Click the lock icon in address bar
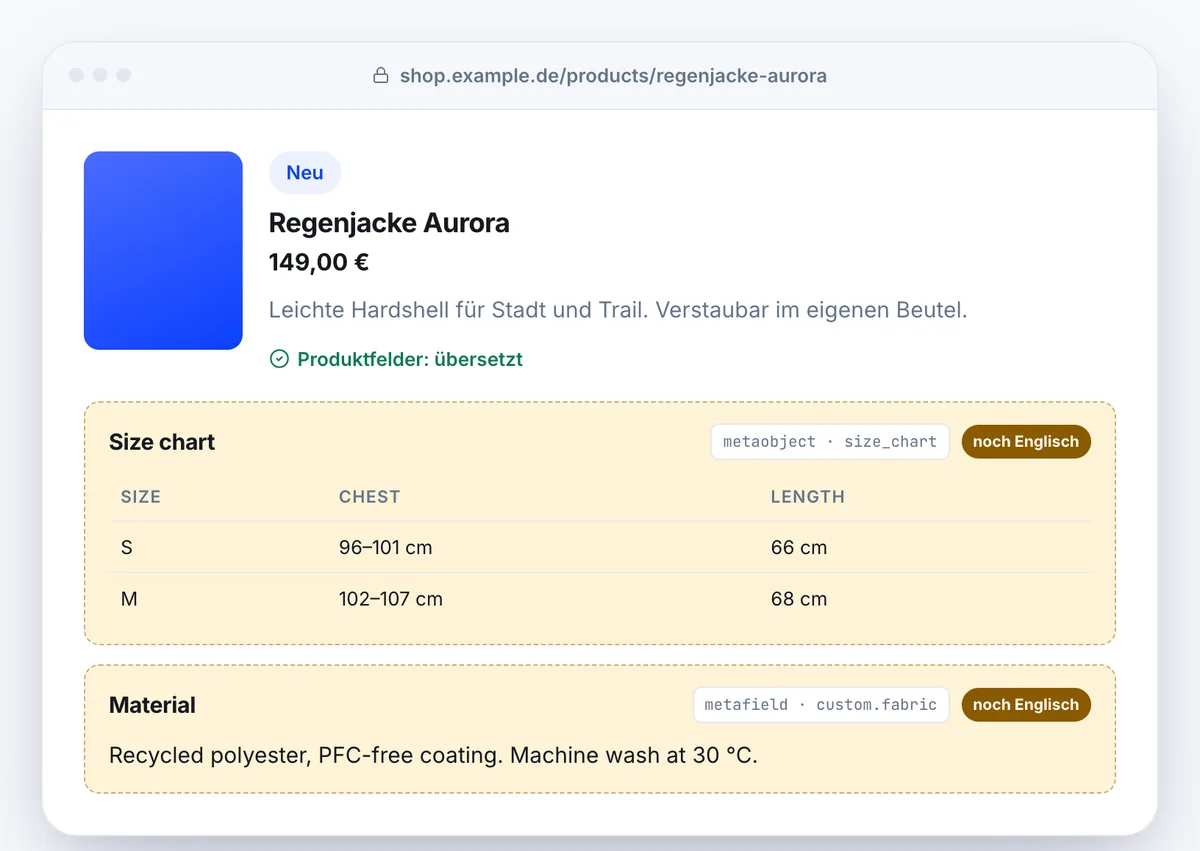 tap(381, 75)
